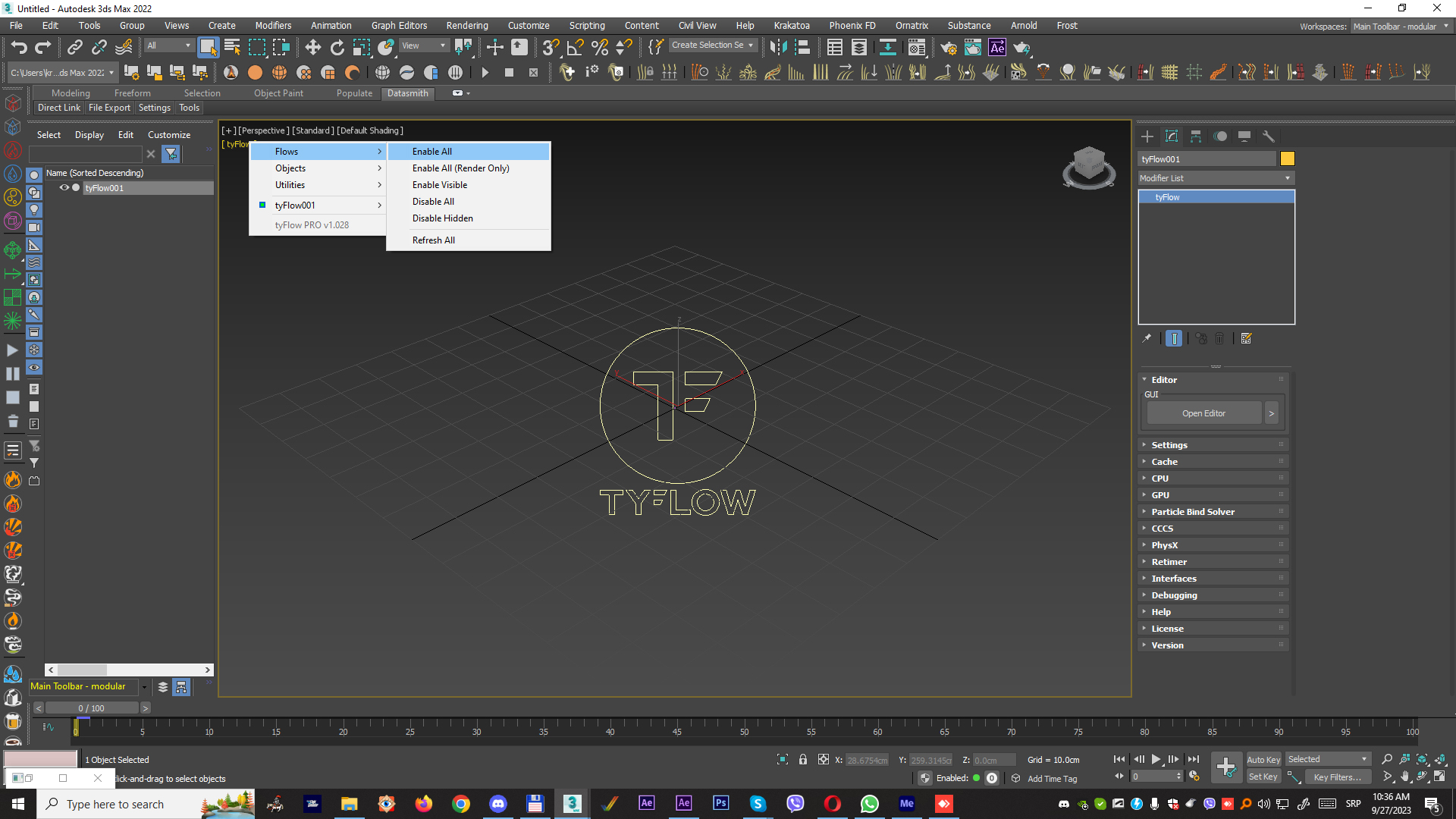This screenshot has height=819, width=1456.
Task: Expand the Particle Bind Solver rollout
Action: point(1213,512)
